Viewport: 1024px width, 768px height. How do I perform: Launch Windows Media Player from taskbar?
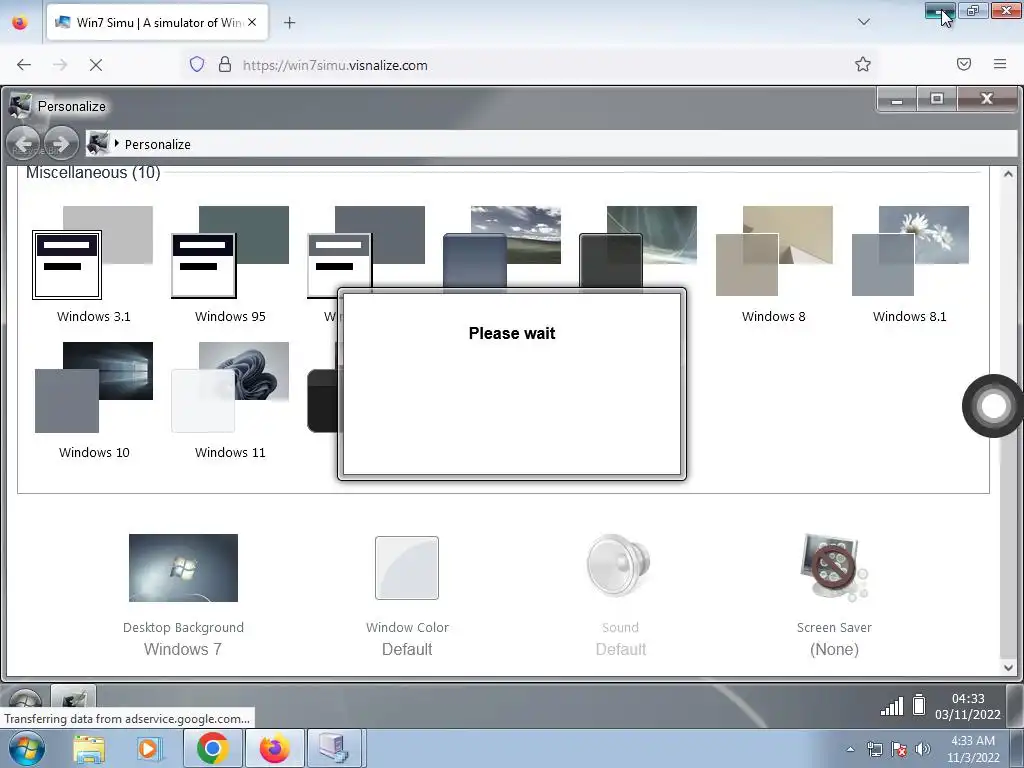[x=148, y=748]
